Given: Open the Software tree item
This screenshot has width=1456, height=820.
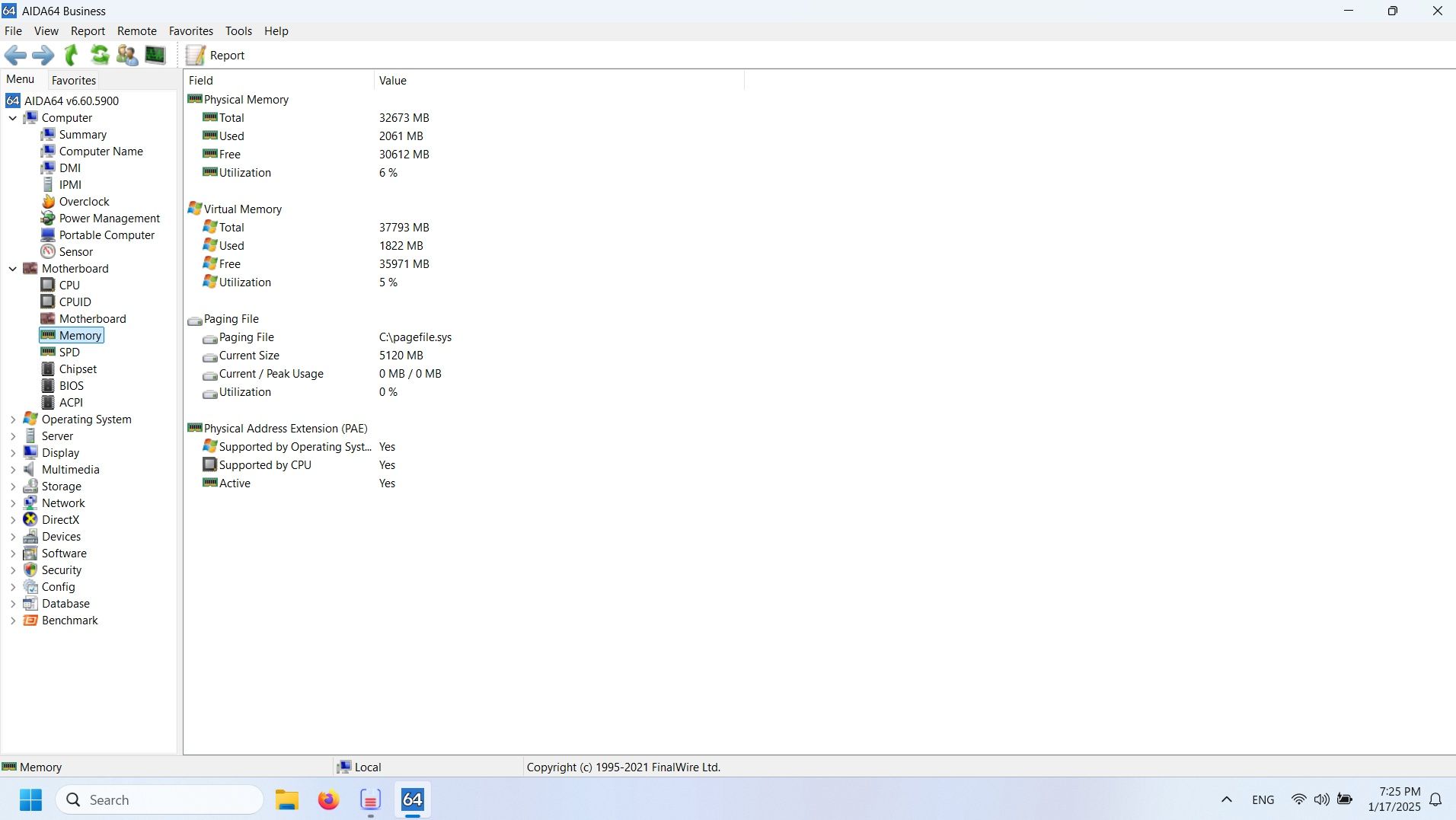Looking at the screenshot, I should (x=64, y=554).
